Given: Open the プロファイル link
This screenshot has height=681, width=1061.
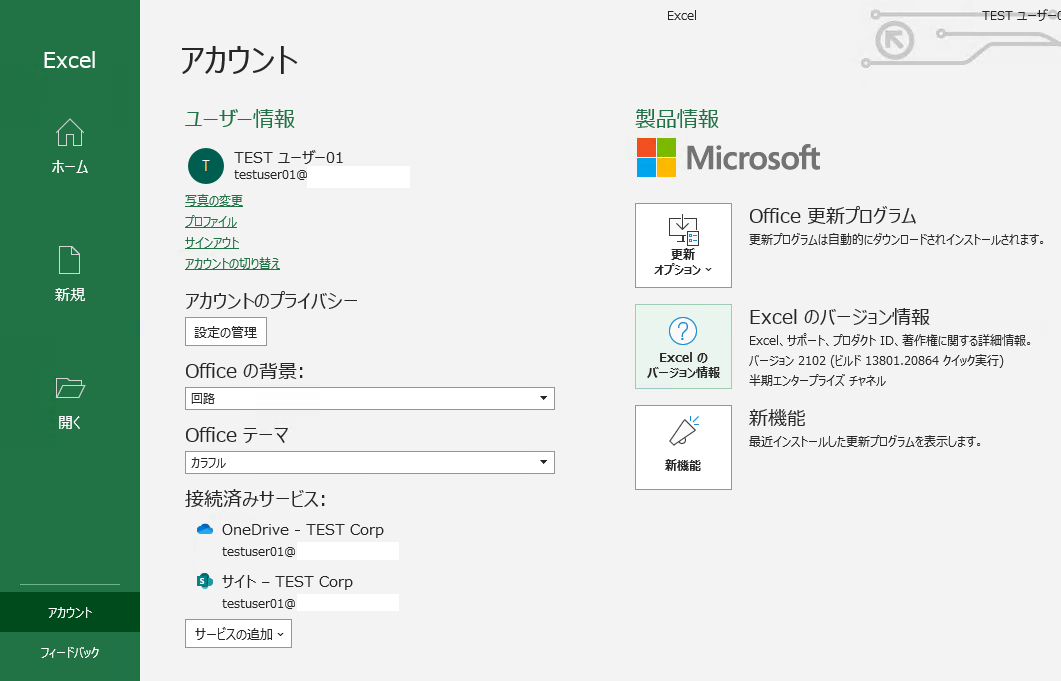Looking at the screenshot, I should click(x=211, y=221).
